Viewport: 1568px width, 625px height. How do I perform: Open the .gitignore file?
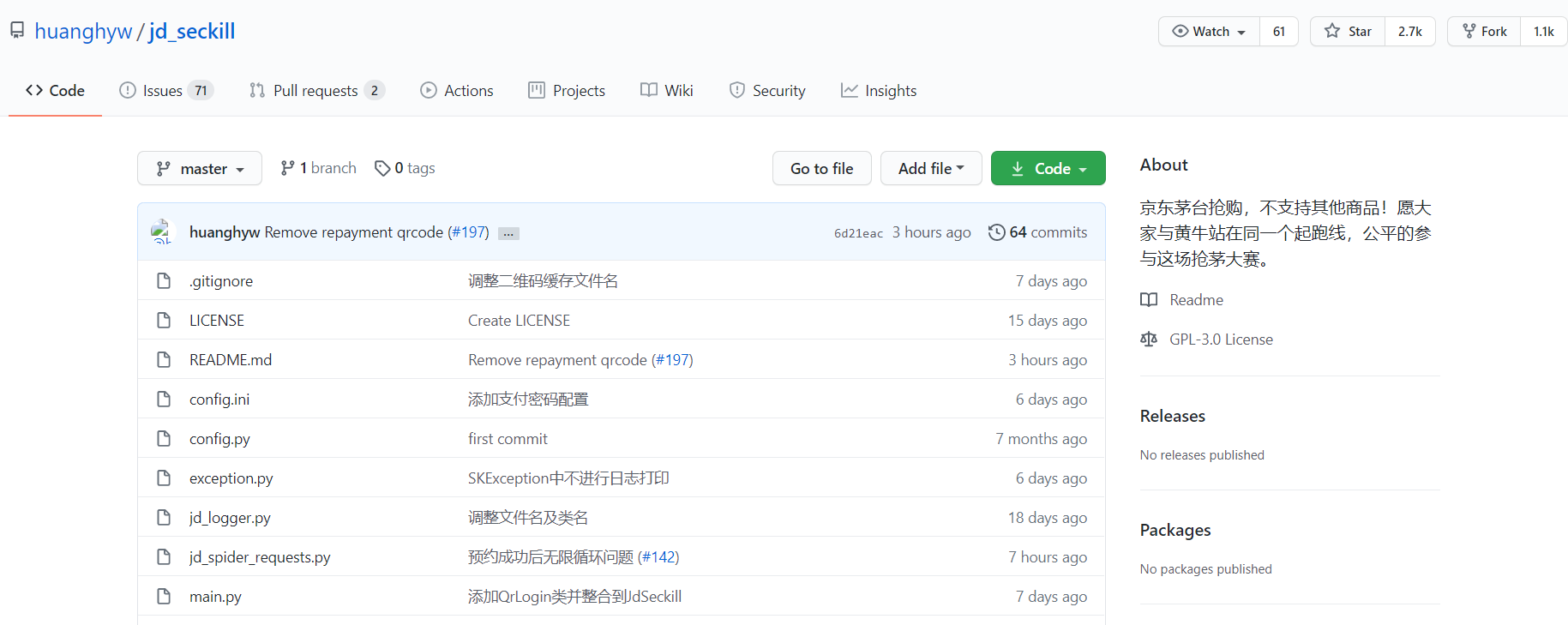point(221,281)
